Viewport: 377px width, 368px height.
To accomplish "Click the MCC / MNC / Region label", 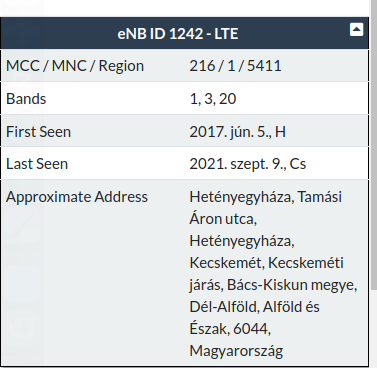I will 75,66.
